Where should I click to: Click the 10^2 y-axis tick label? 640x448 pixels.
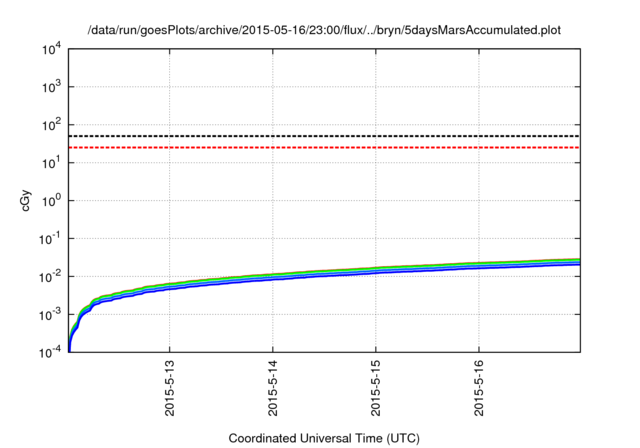52,125
